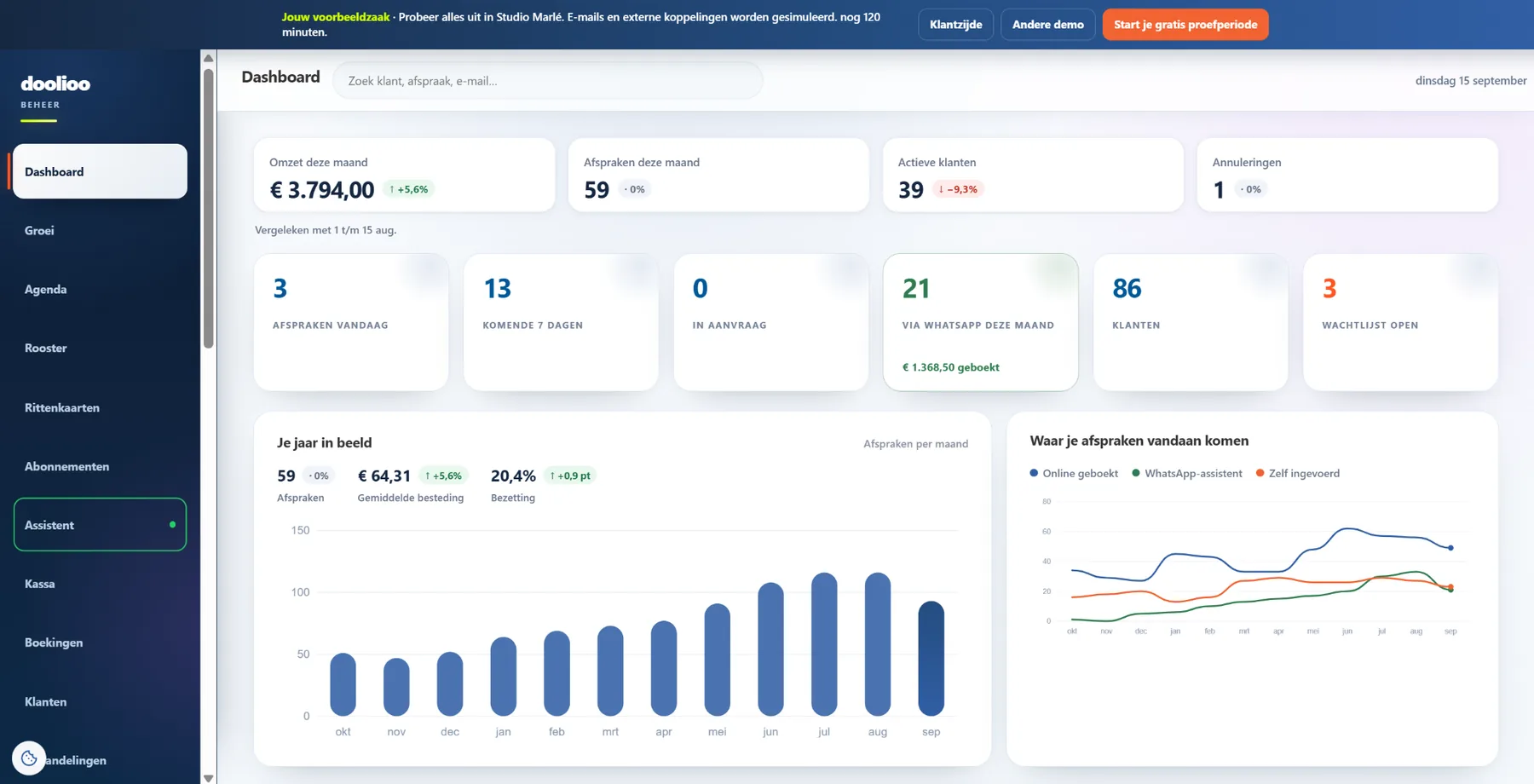The image size is (1534, 784).
Task: Click the sidebar scrollbar thumb
Action: click(x=208, y=208)
